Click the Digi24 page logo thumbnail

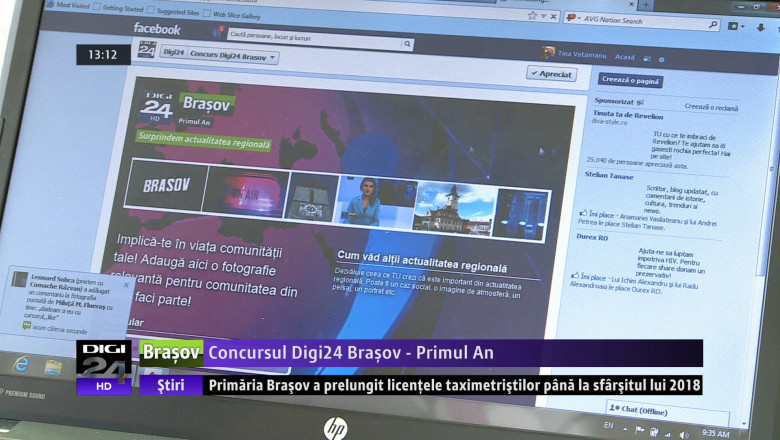pos(147,50)
